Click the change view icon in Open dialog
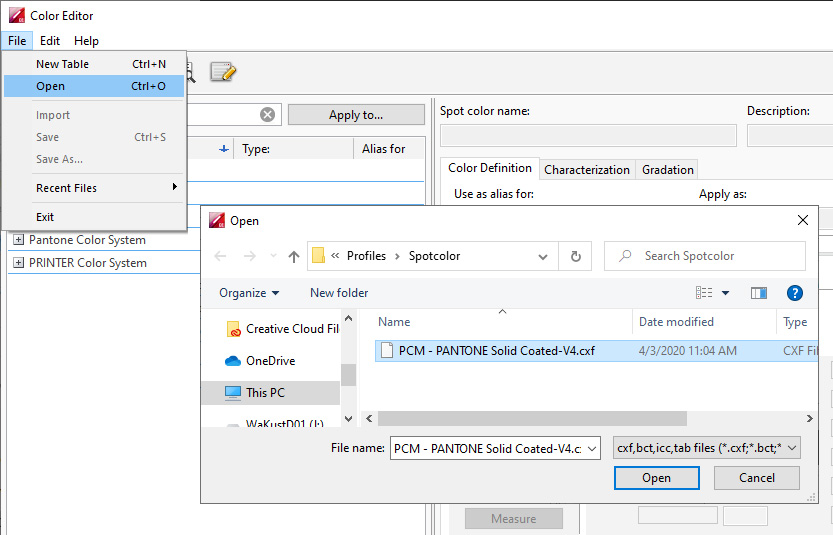This screenshot has width=833, height=535. [x=704, y=293]
